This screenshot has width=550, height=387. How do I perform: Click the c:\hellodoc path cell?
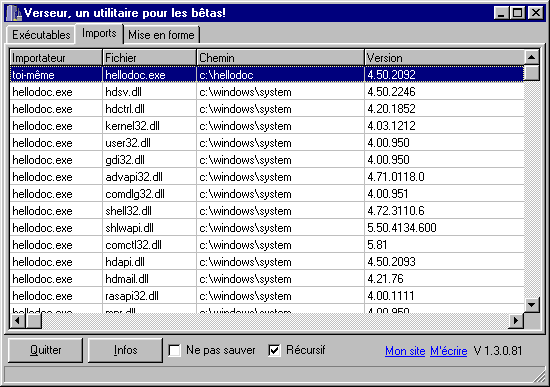click(x=280, y=75)
